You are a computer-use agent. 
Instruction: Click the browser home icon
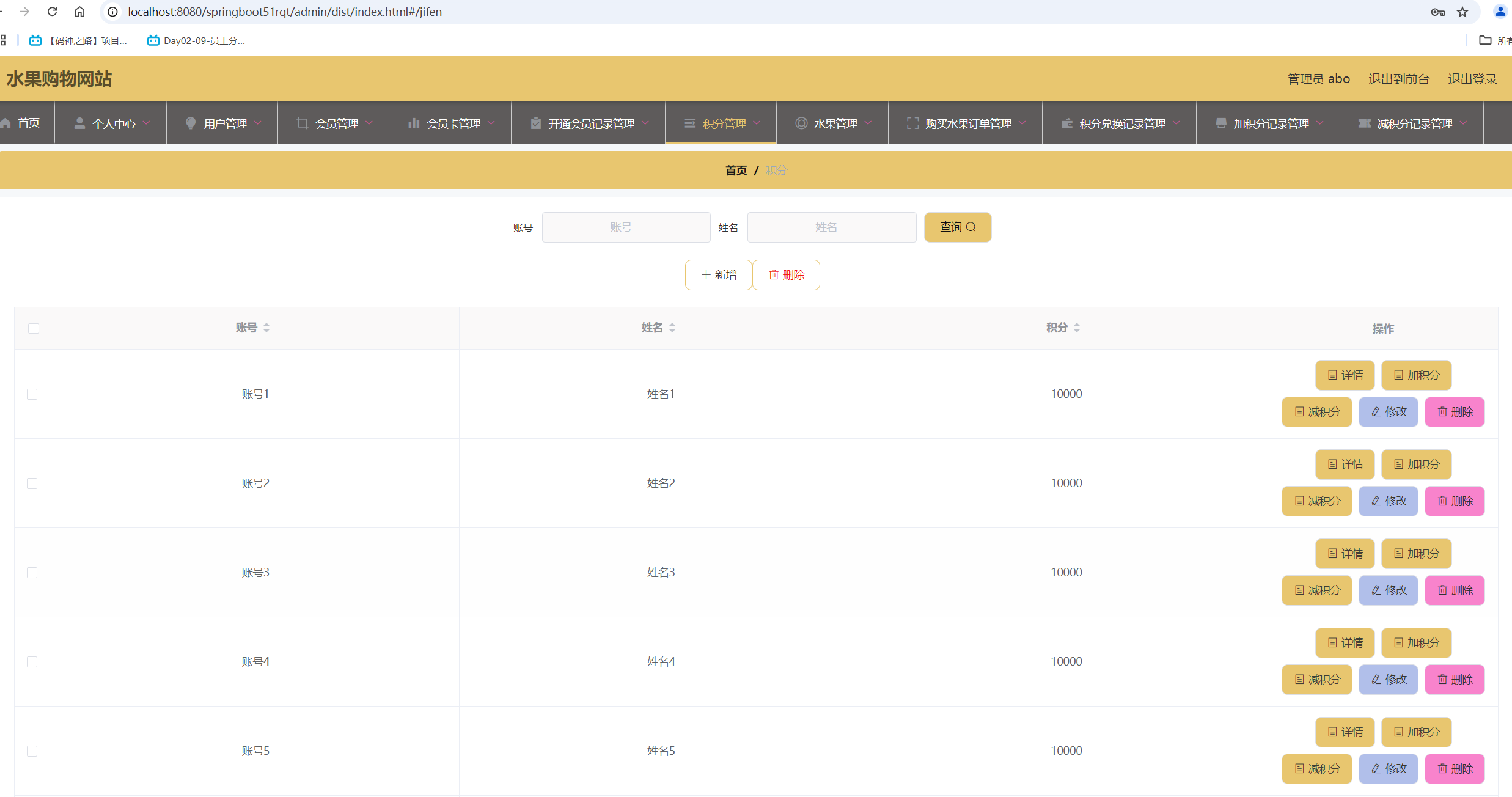pos(79,12)
